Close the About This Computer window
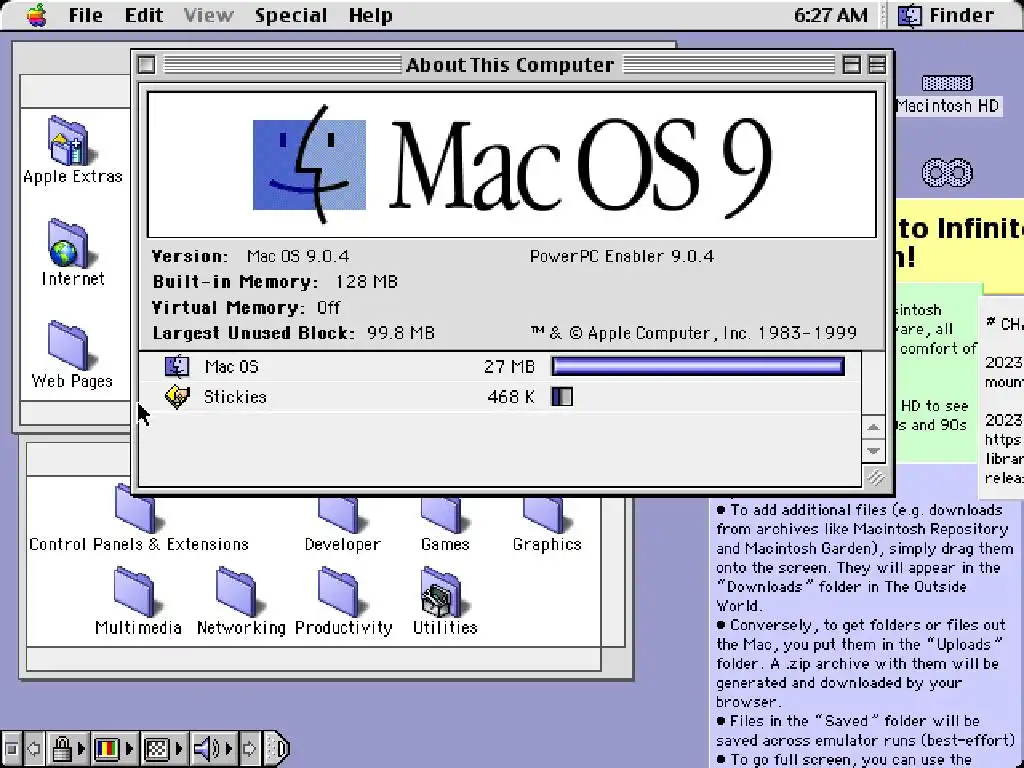 (x=147, y=65)
